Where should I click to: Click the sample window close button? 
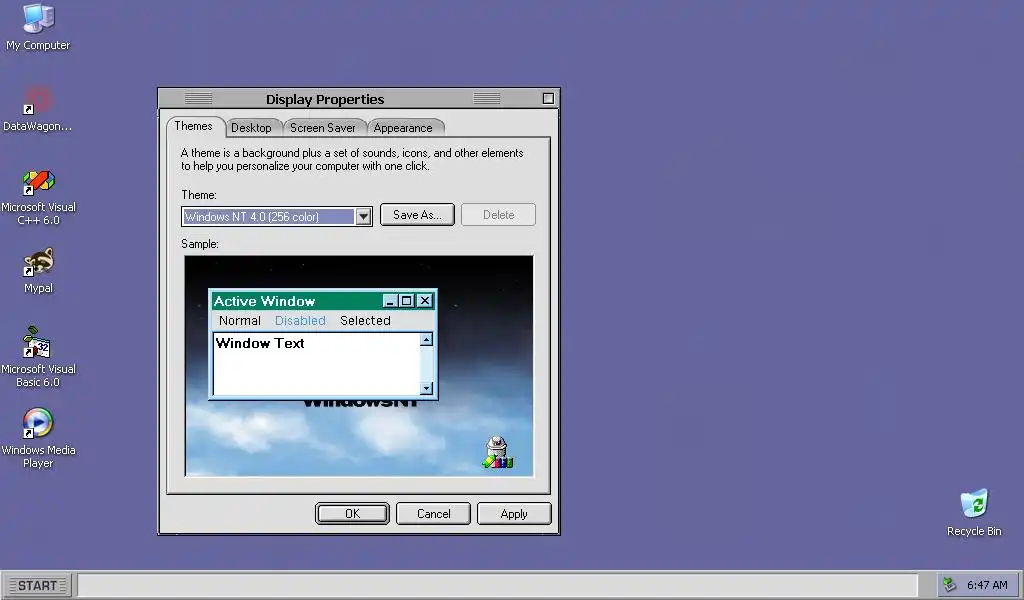point(424,301)
